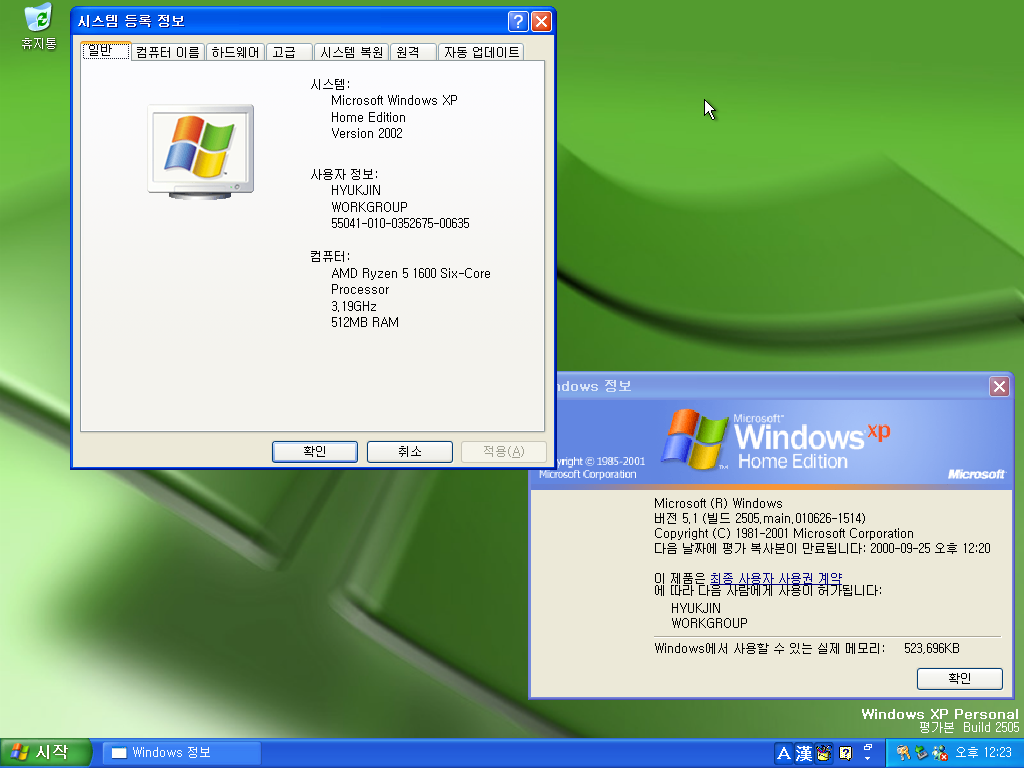1024x768 pixels.
Task: Switch to the 컴퓨터 이름 tab
Action: 168,52
